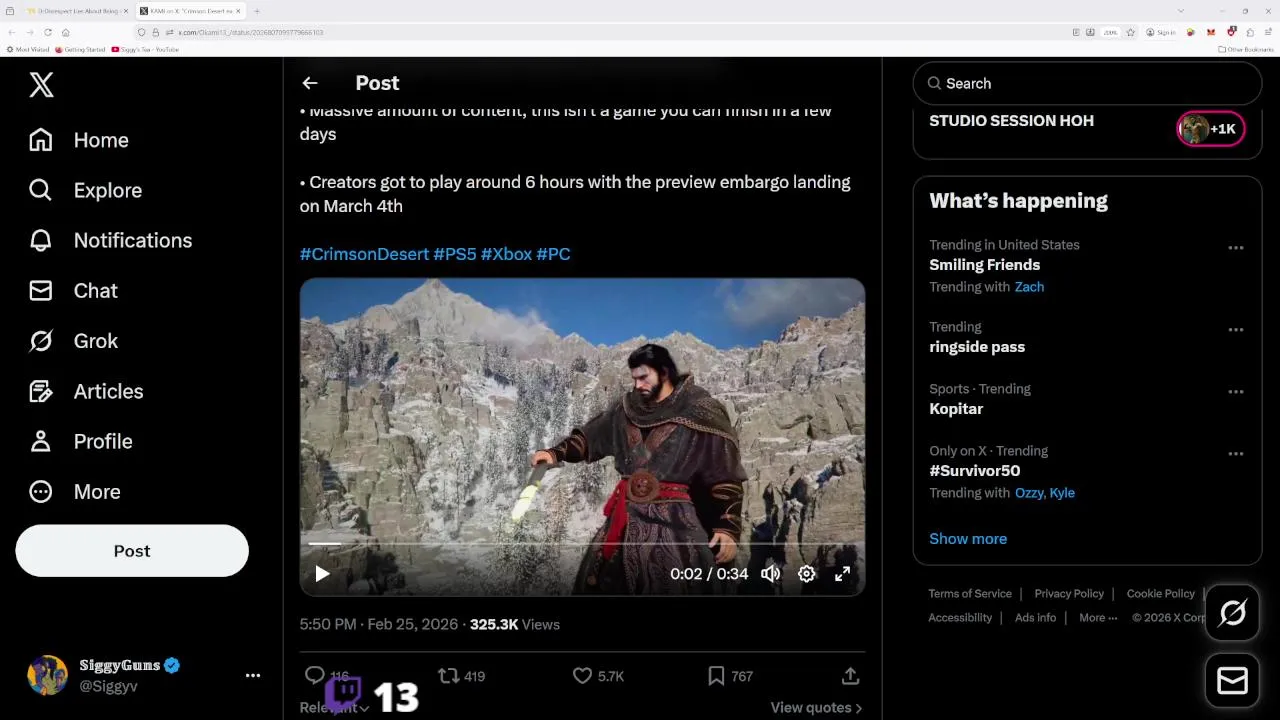Click the 325.3K Views count
The height and width of the screenshot is (720, 1280).
[x=515, y=624]
